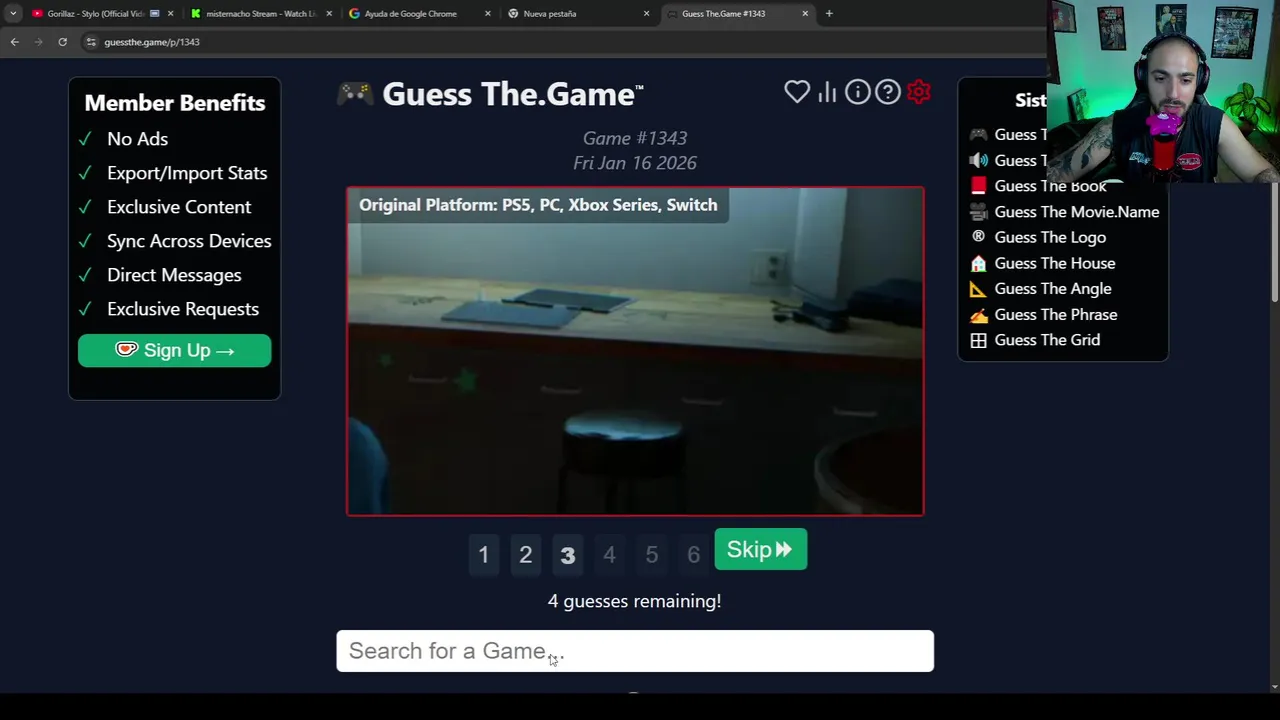The width and height of the screenshot is (1280, 720).
Task: Click the Guess The.Game title heading
Action: [x=512, y=94]
